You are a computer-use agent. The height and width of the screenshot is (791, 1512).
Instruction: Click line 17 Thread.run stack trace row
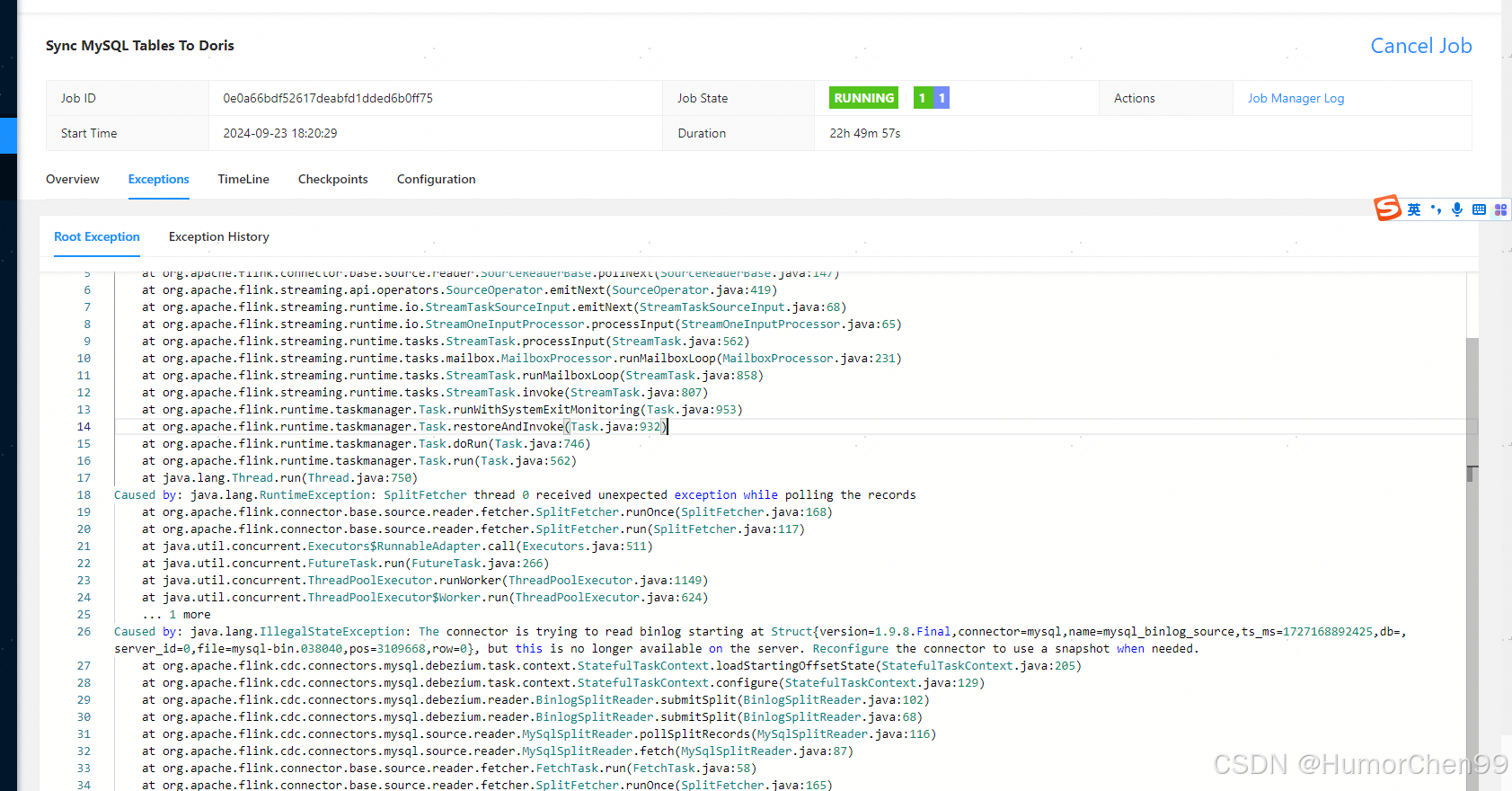click(279, 478)
